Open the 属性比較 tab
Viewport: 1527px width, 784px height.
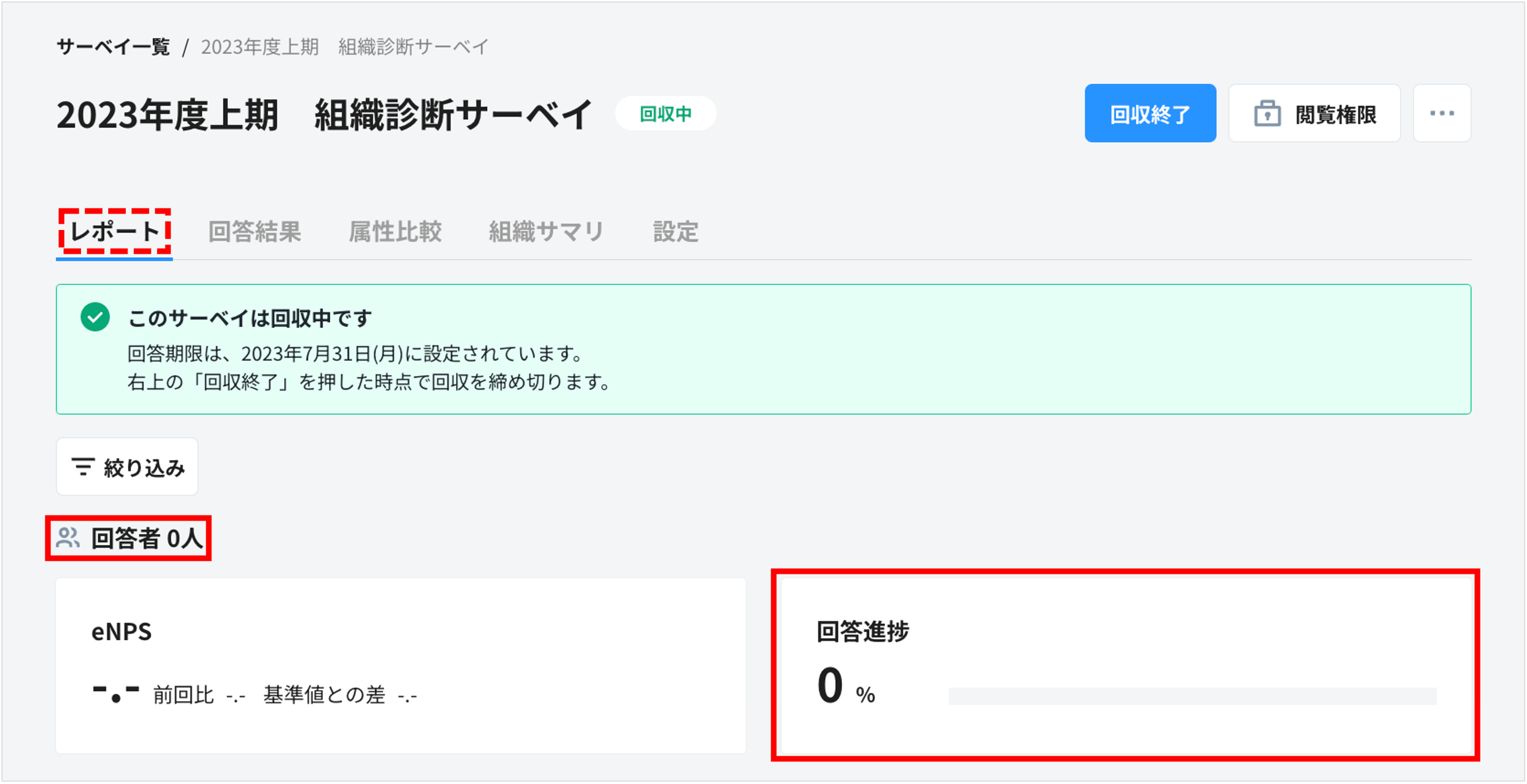pyautogui.click(x=395, y=232)
